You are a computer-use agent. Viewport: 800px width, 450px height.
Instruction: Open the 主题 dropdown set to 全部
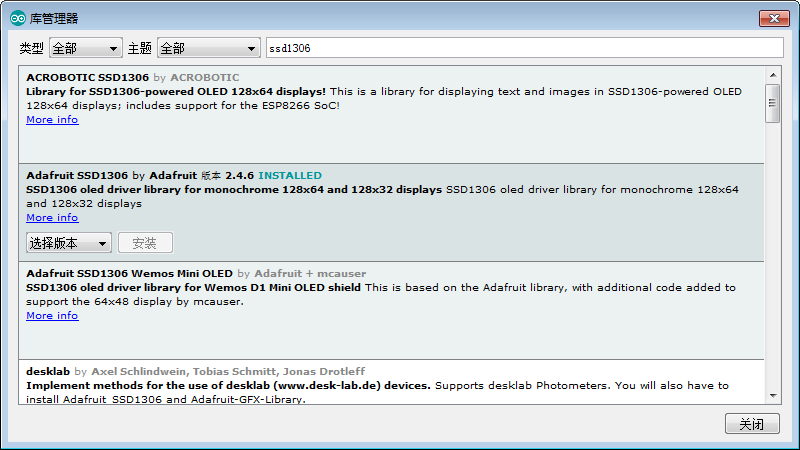(209, 48)
